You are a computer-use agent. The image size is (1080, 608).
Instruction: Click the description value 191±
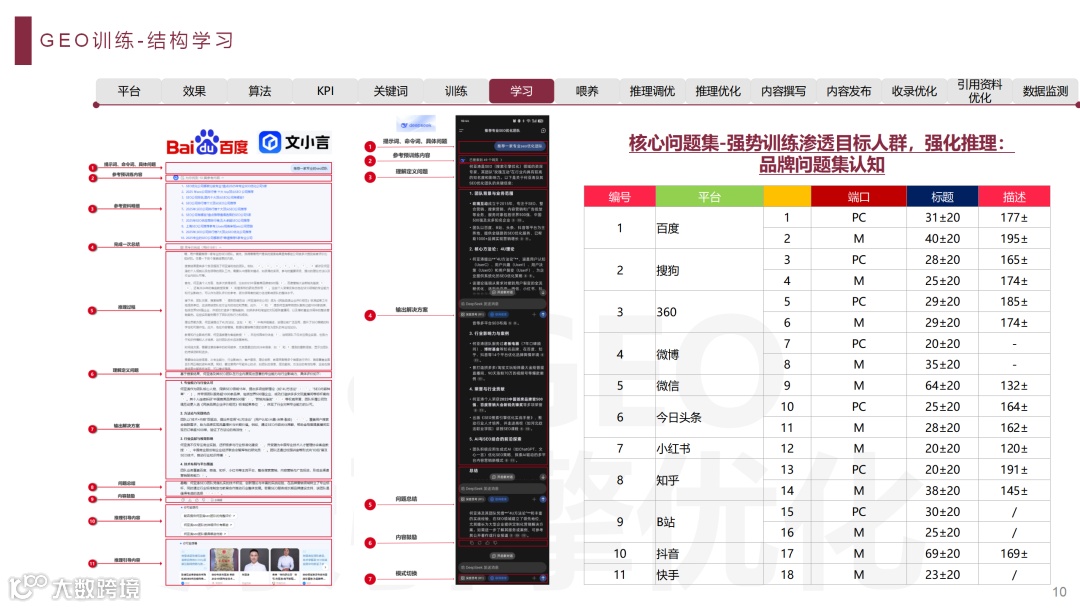click(1014, 470)
